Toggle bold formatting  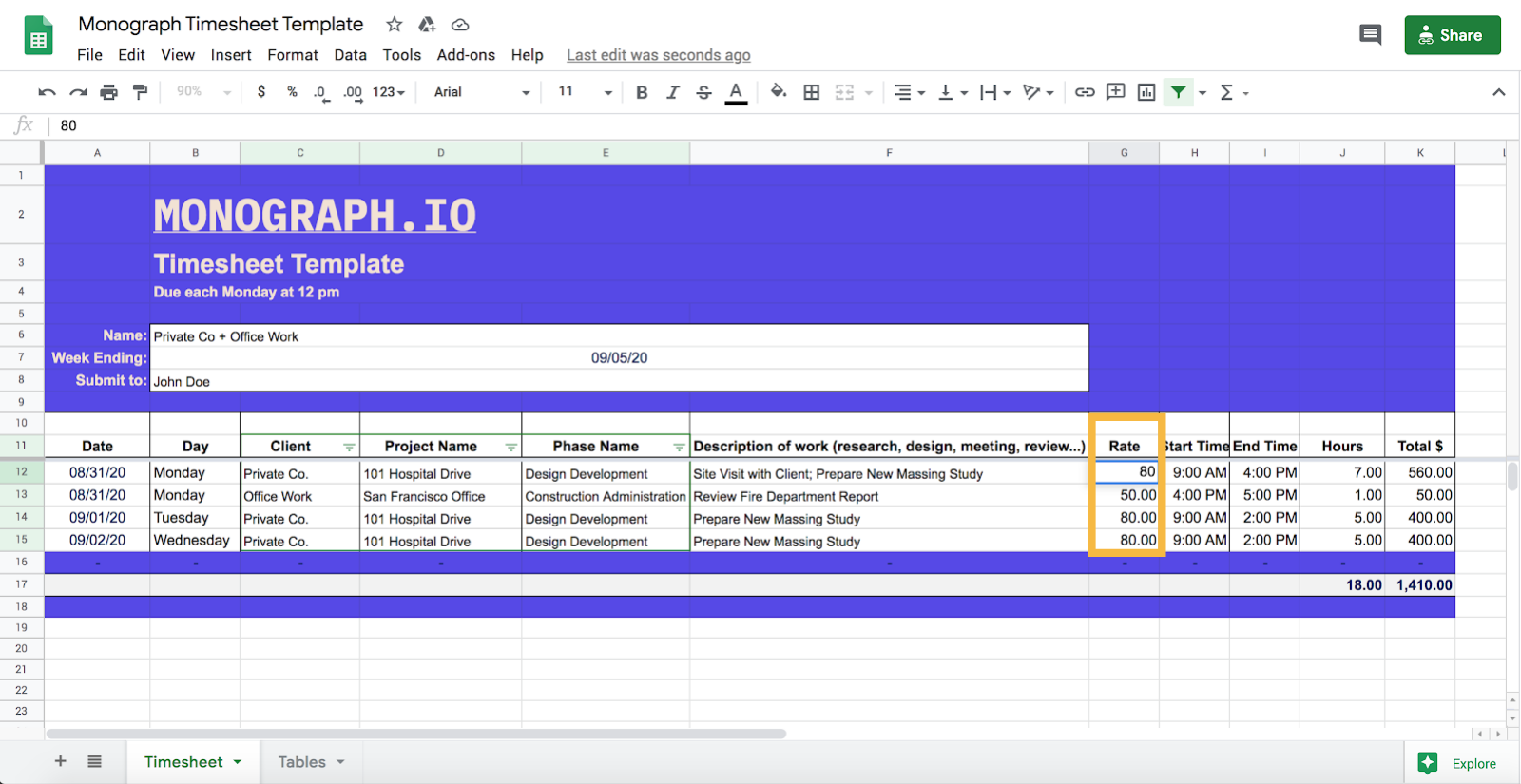point(642,92)
